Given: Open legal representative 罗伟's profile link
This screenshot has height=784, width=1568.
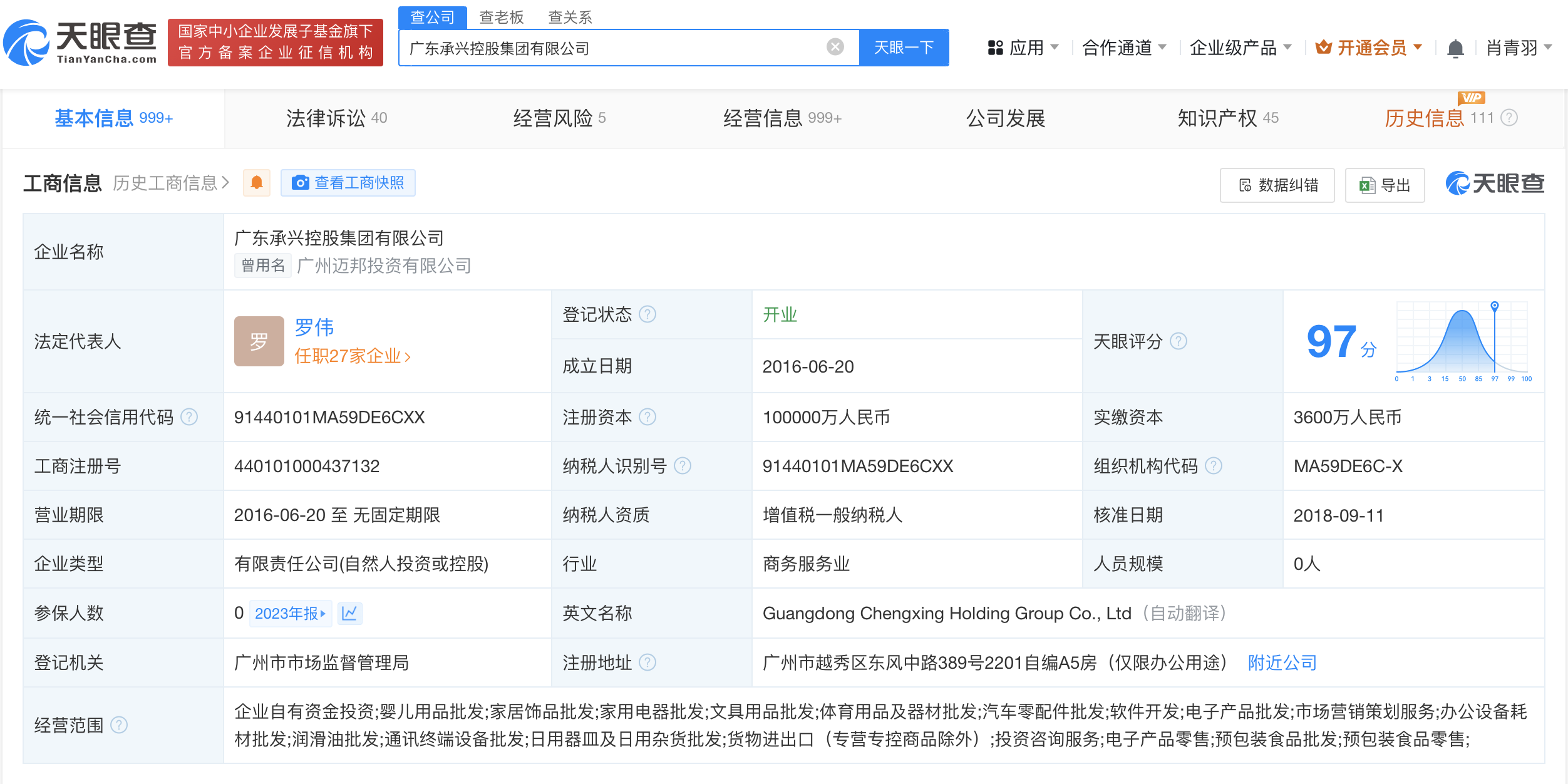Looking at the screenshot, I should click(315, 328).
